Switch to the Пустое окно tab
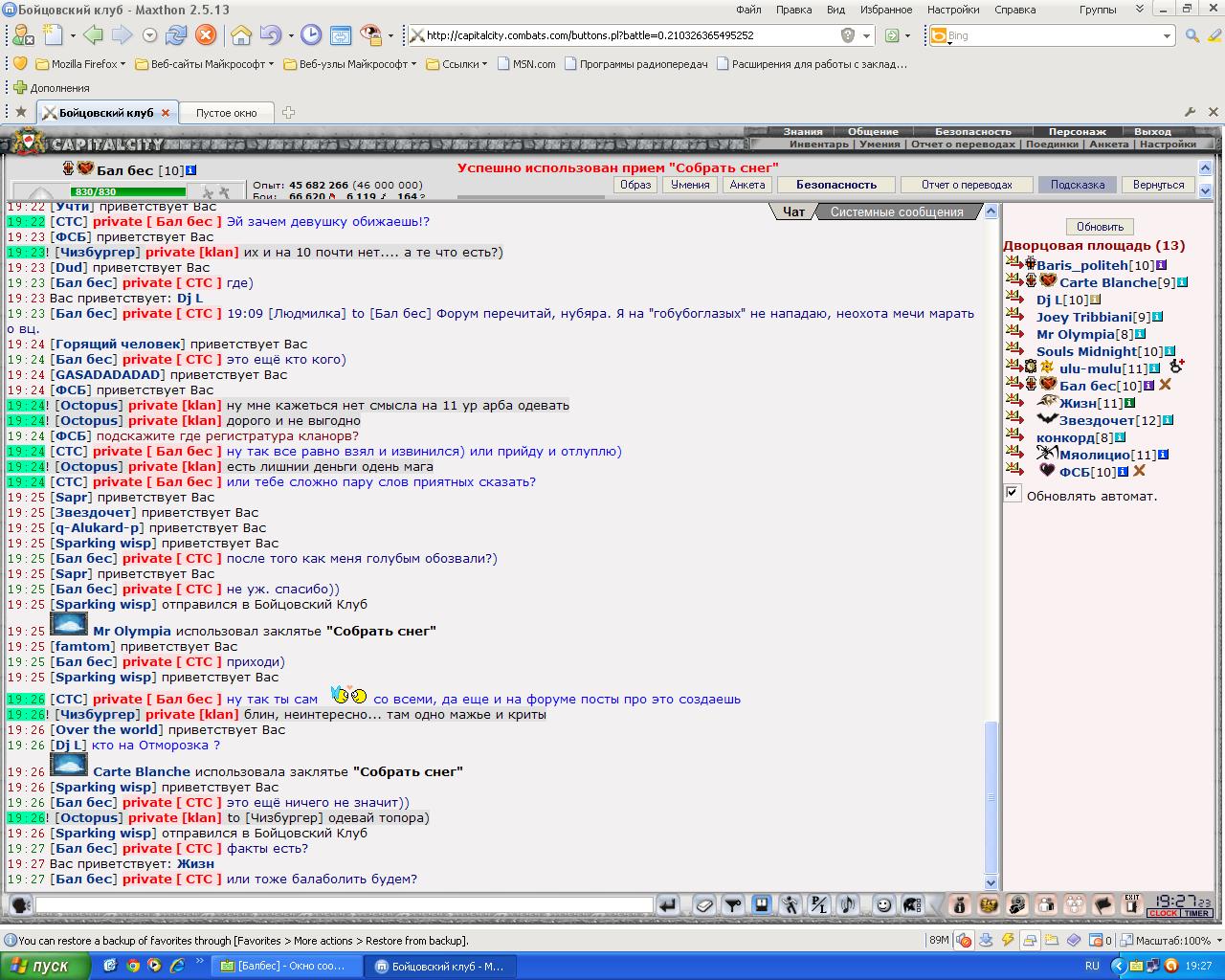The width and height of the screenshot is (1225, 980). click(227, 113)
